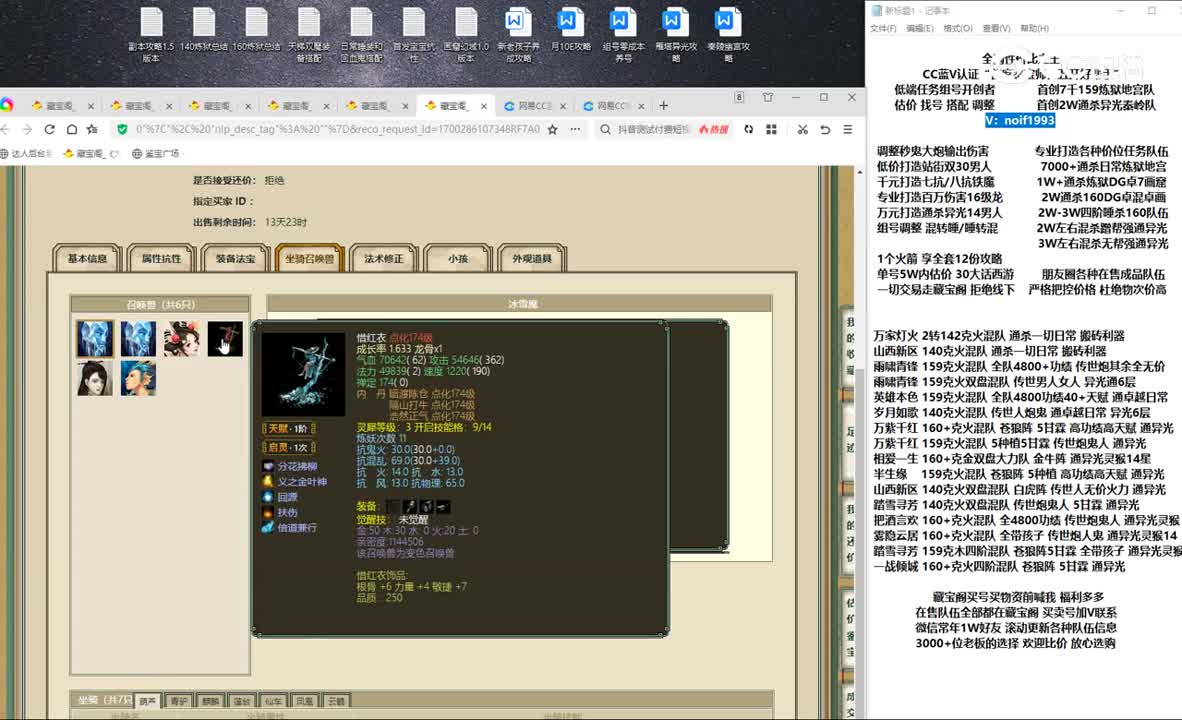Switch to the 属性抗性 tab
This screenshot has height=720, width=1182.
click(x=161, y=259)
